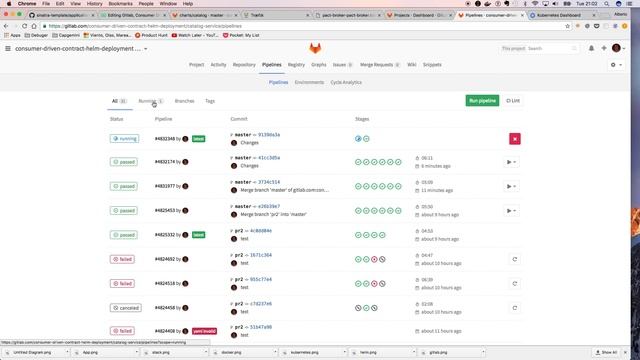This screenshot has width=640, height=360.
Task: Expand the docker.png download item menu
Action: click(x=275, y=352)
